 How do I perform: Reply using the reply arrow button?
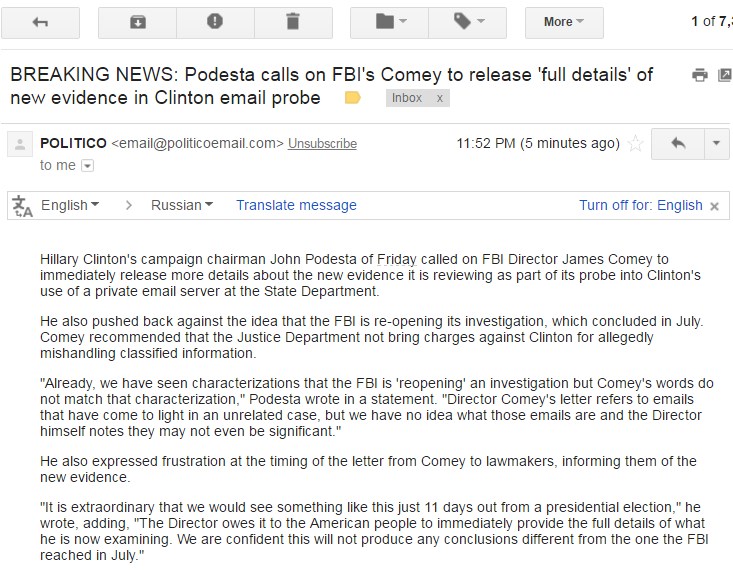(678, 144)
